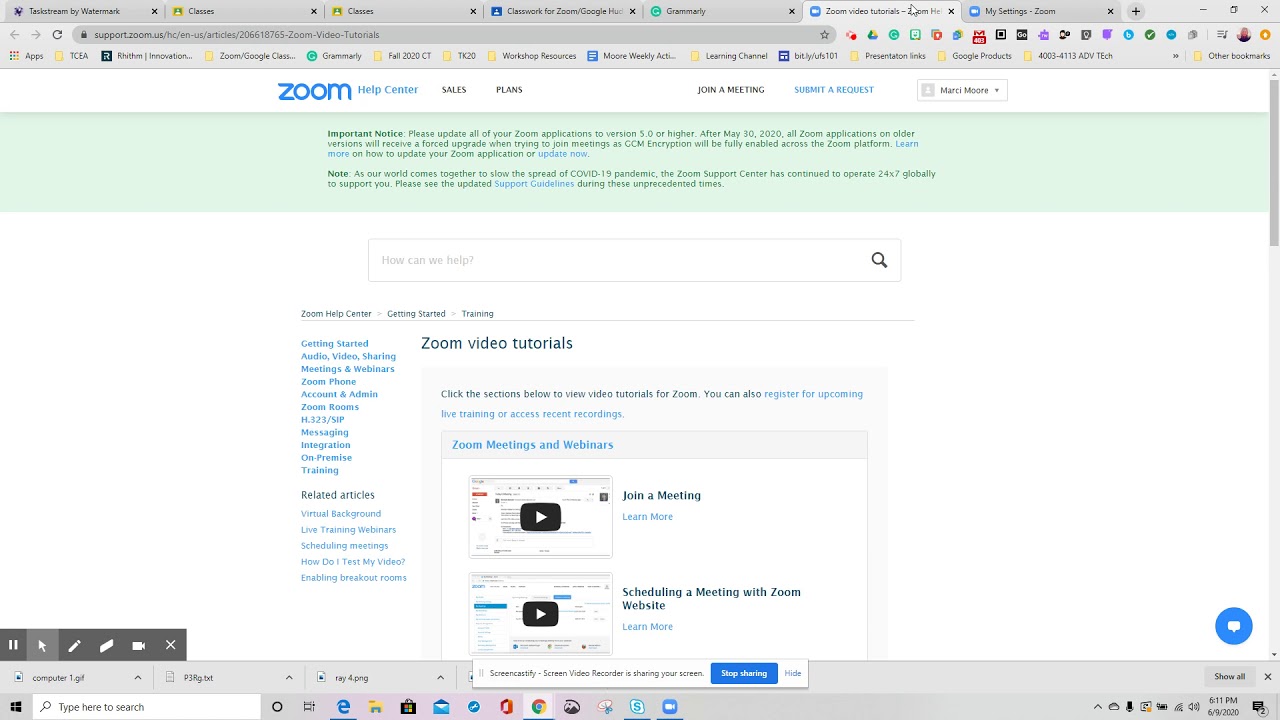Play the Scheduling a Meeting video
This screenshot has width=1280, height=720.
(540, 614)
